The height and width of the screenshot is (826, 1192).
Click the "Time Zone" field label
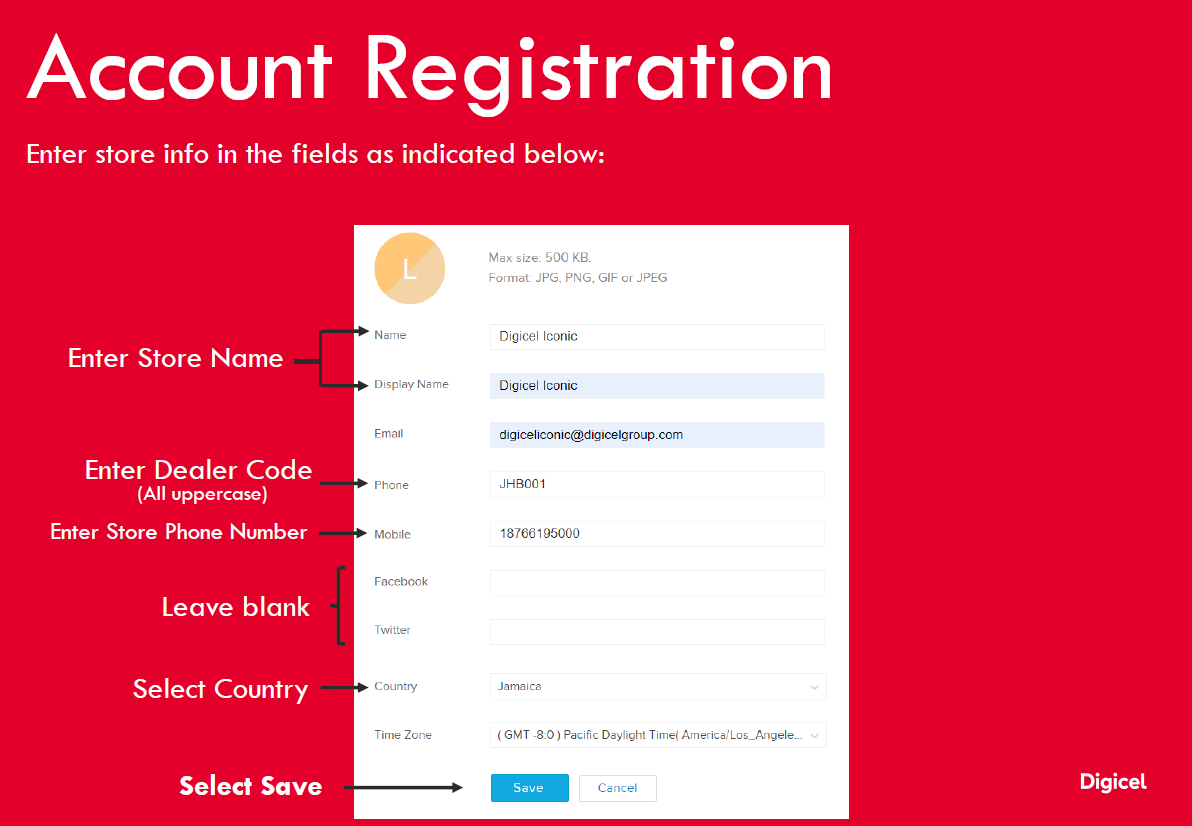(403, 735)
